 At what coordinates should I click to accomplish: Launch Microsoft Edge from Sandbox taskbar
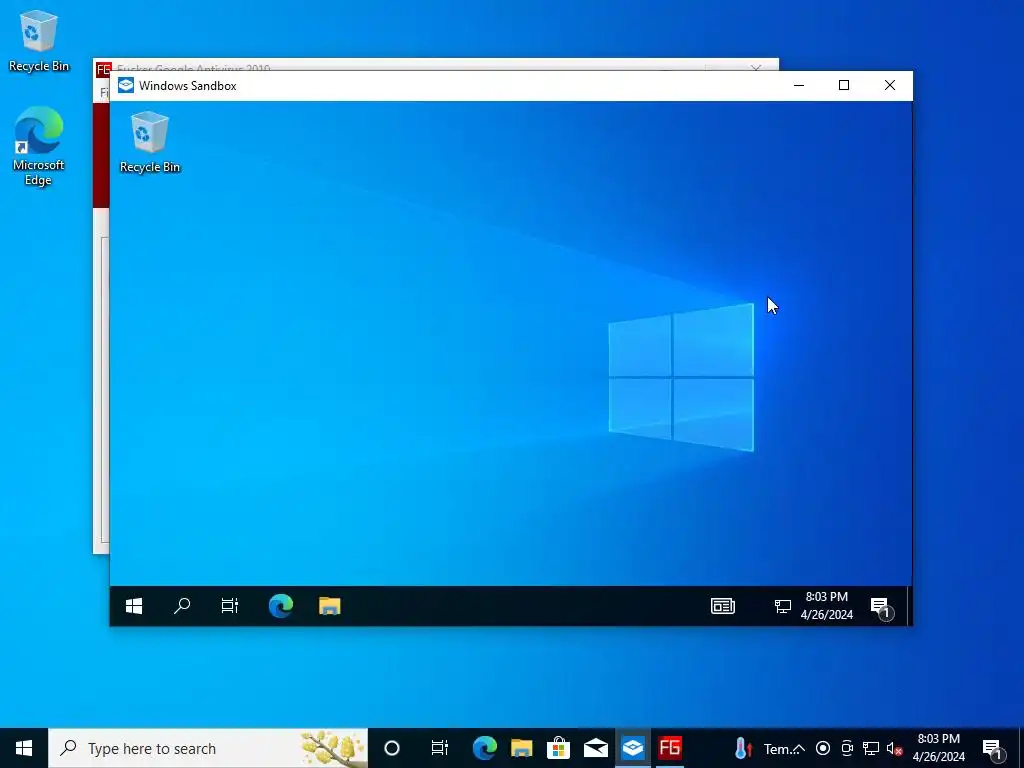[x=281, y=606]
